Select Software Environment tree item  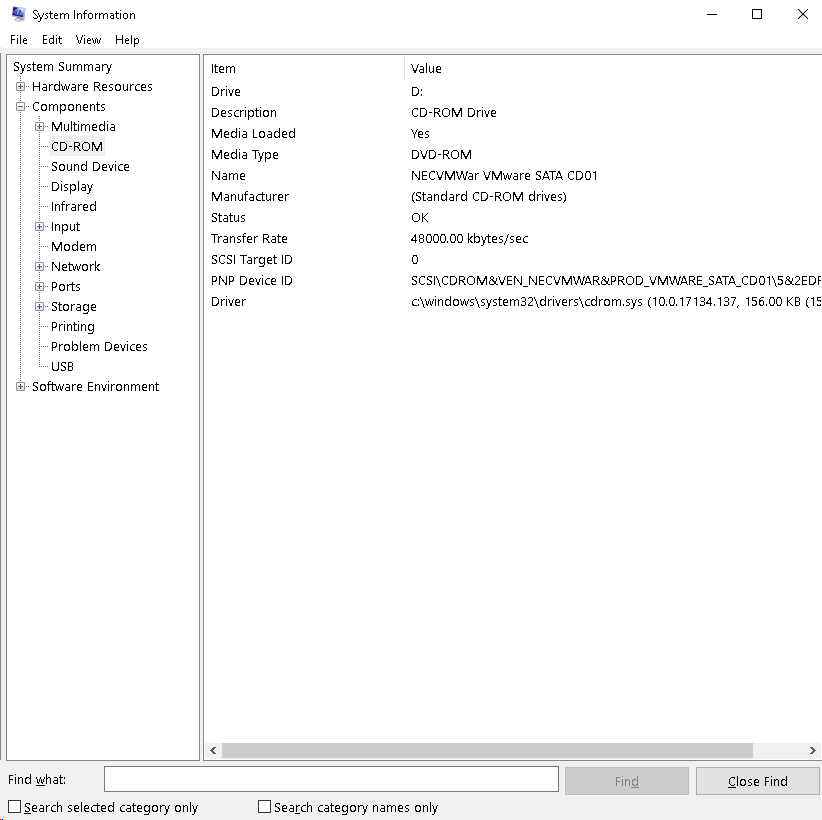pyautogui.click(x=95, y=386)
